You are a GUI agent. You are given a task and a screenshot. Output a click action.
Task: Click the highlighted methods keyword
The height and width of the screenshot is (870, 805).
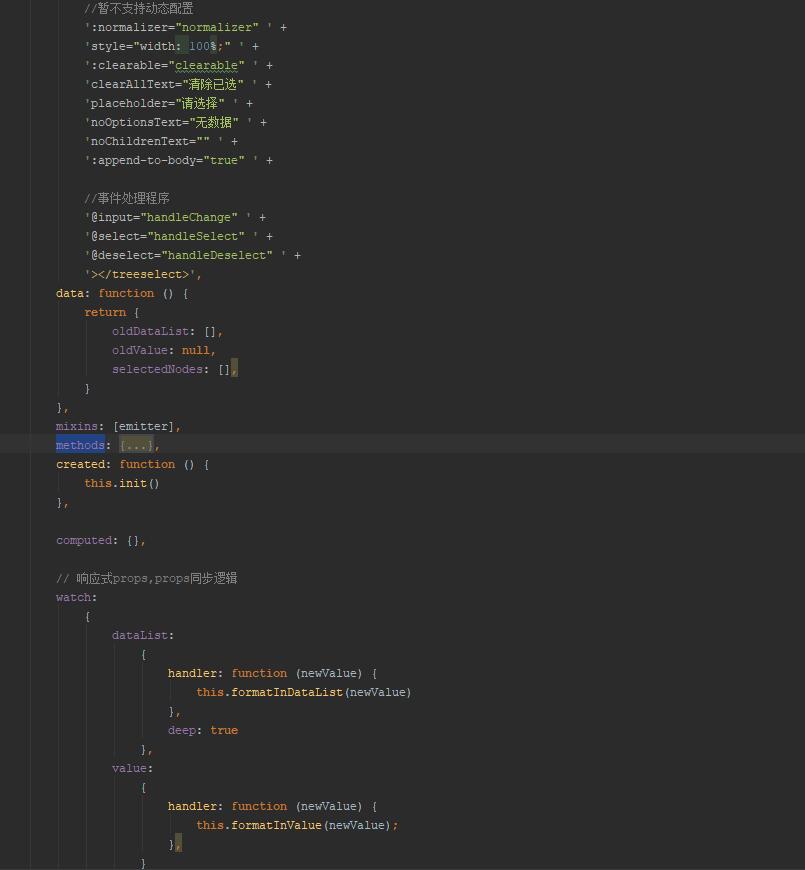coord(80,445)
